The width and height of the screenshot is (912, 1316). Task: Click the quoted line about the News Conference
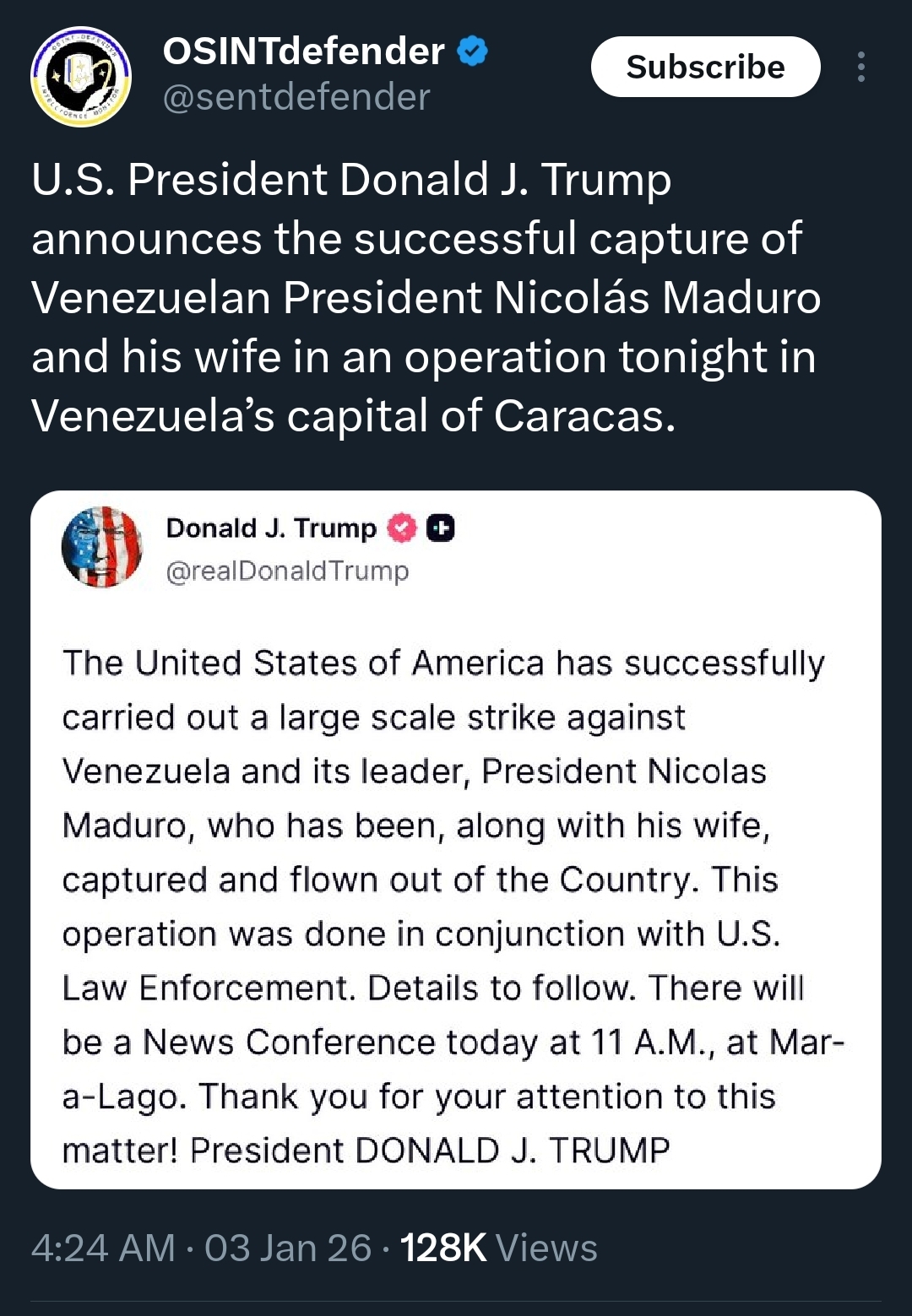[x=453, y=1043]
